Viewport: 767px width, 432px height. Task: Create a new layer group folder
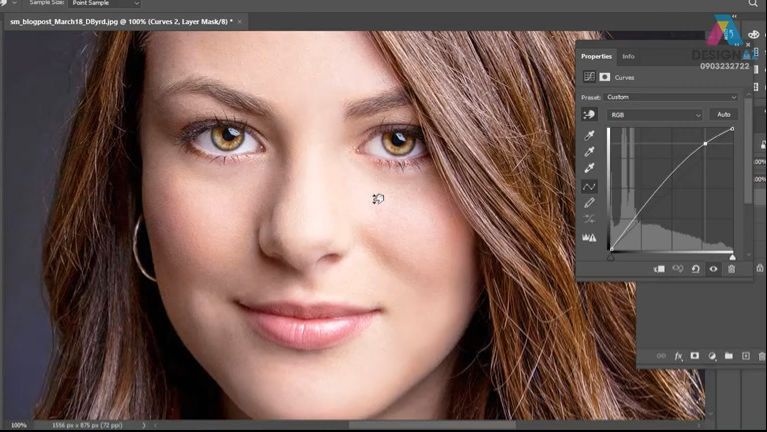pos(729,356)
